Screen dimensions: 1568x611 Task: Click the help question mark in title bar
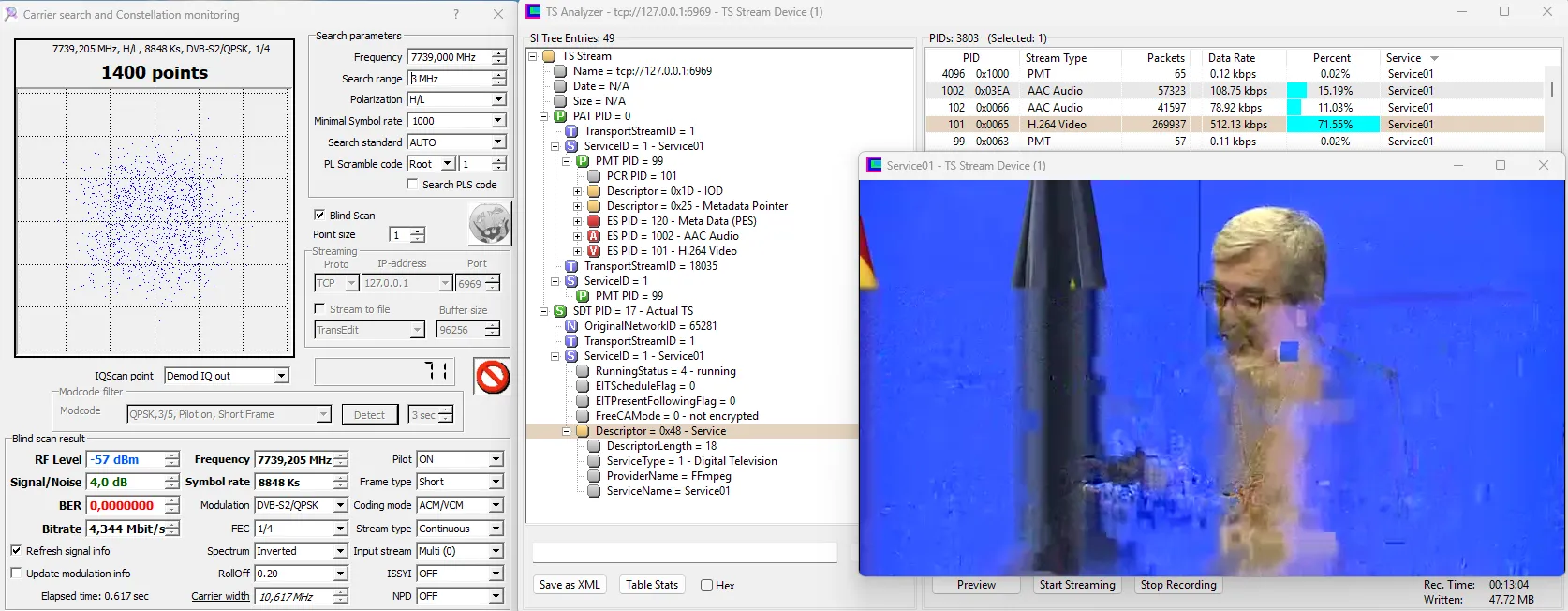[456, 14]
